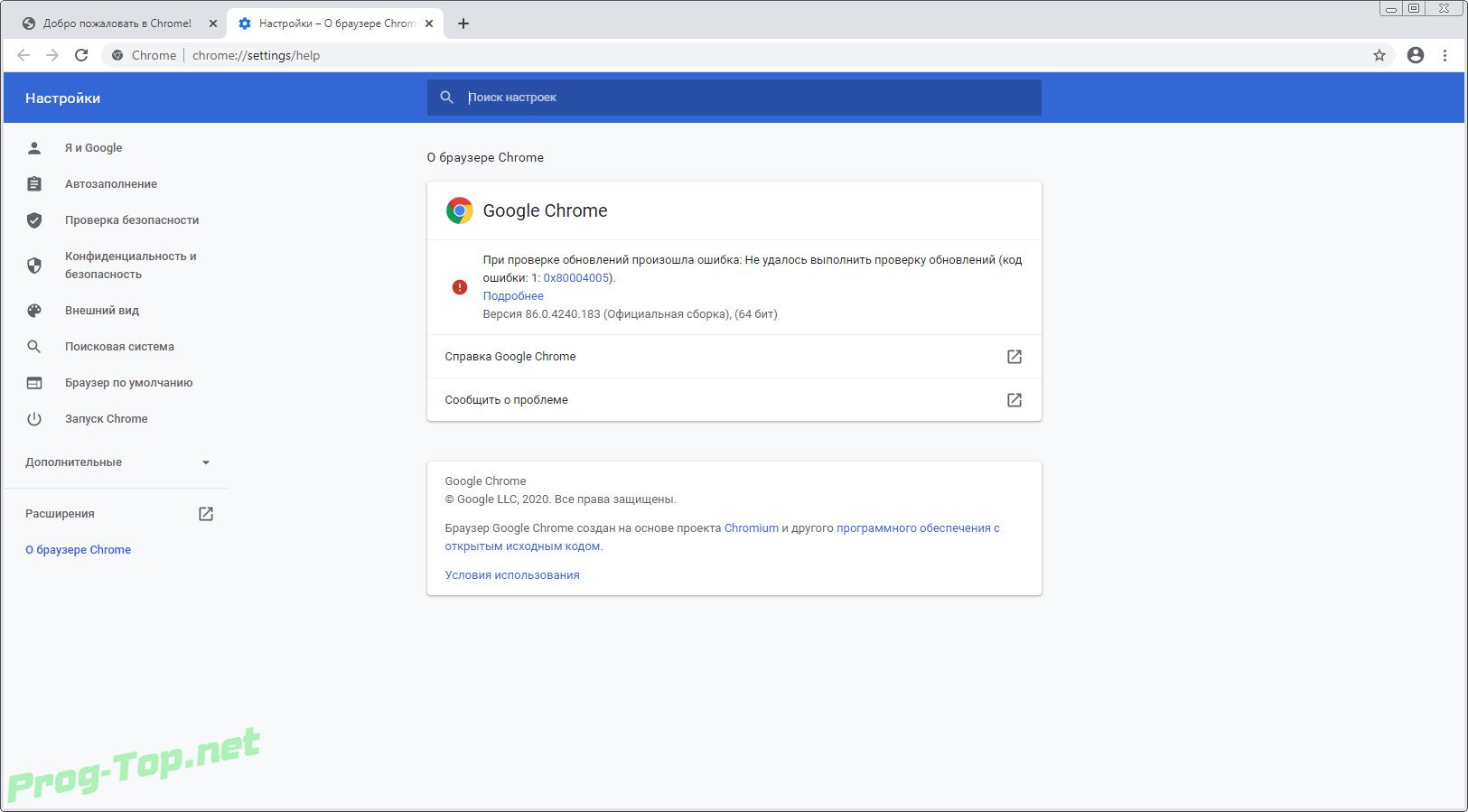Select the 'Настройки – О браузере Chrome' tab
The width and height of the screenshot is (1468, 812).
coord(334,23)
